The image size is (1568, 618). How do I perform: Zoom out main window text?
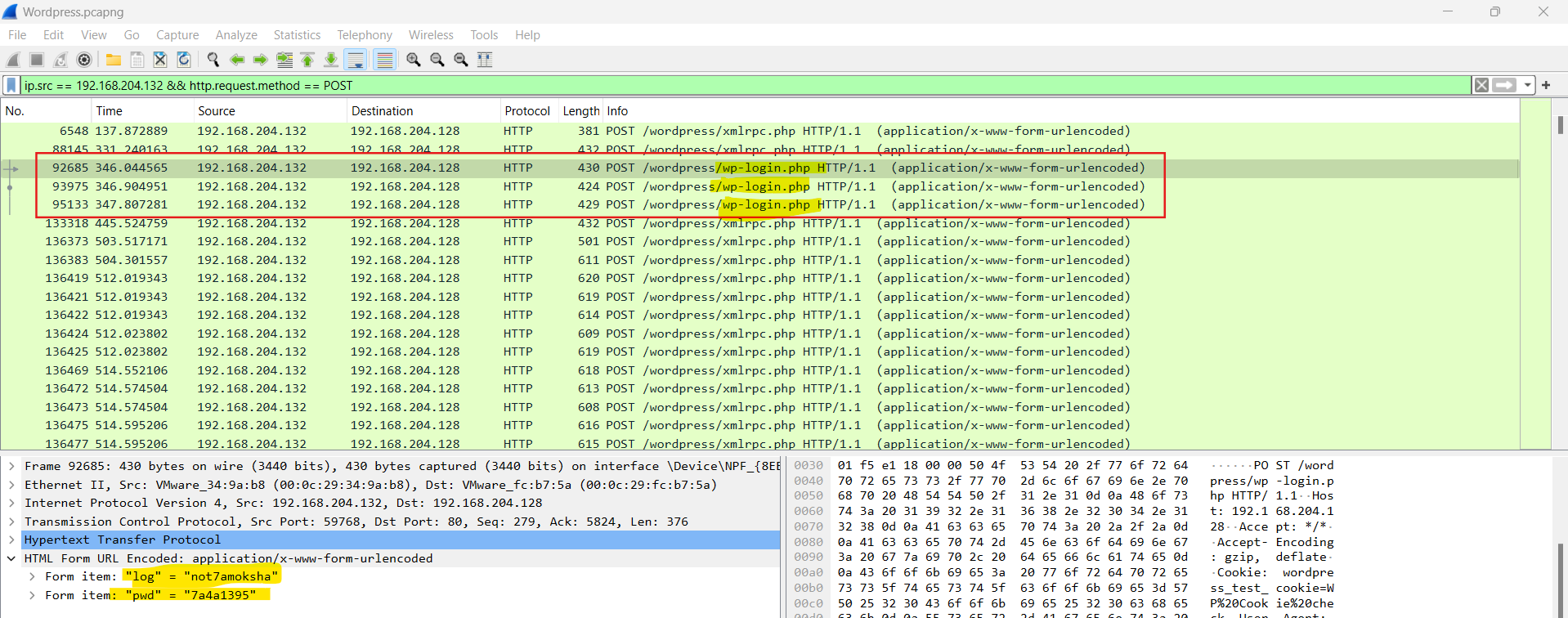[437, 60]
